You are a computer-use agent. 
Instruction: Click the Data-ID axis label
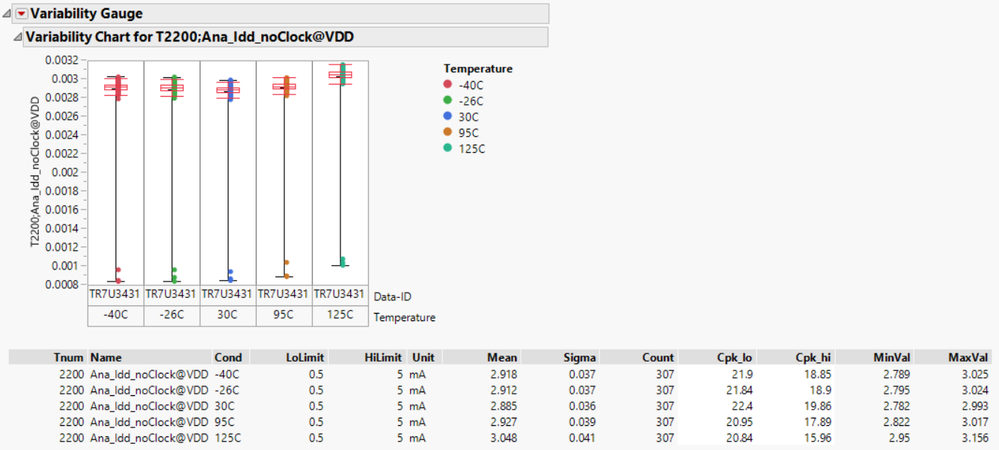[x=392, y=296]
